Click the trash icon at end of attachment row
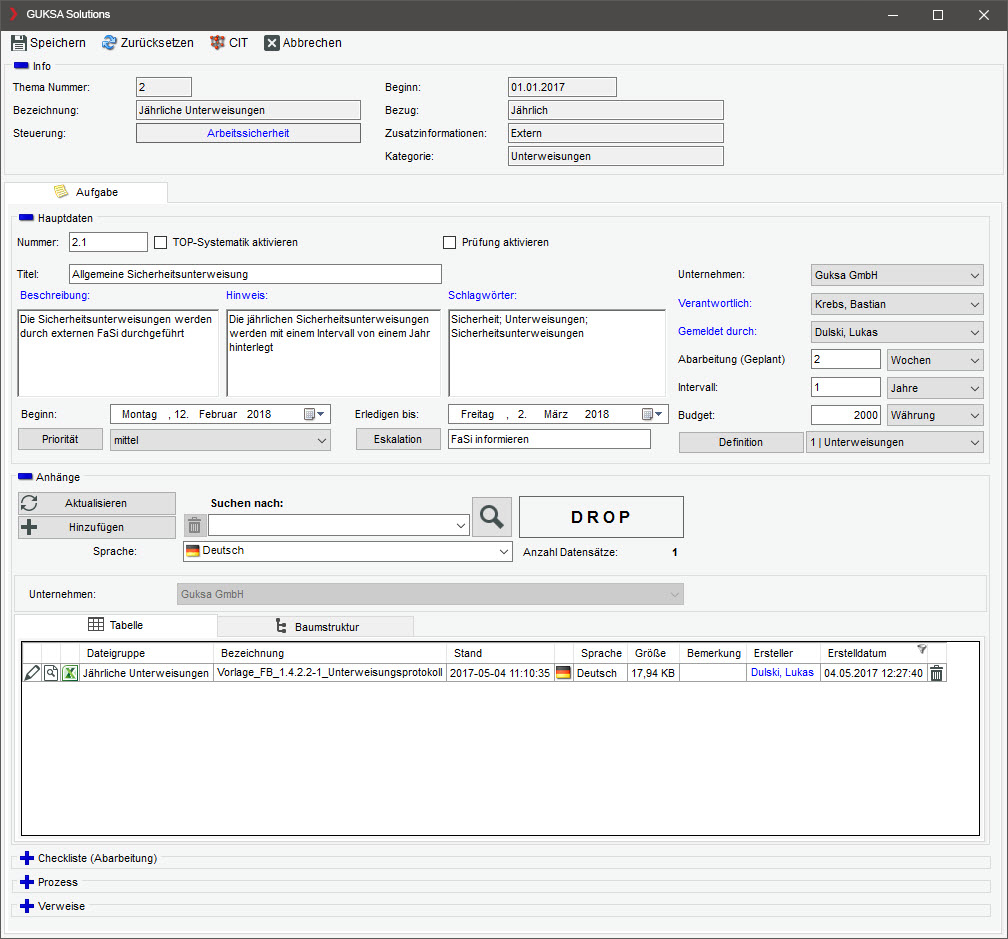The image size is (1008, 939). 936,673
